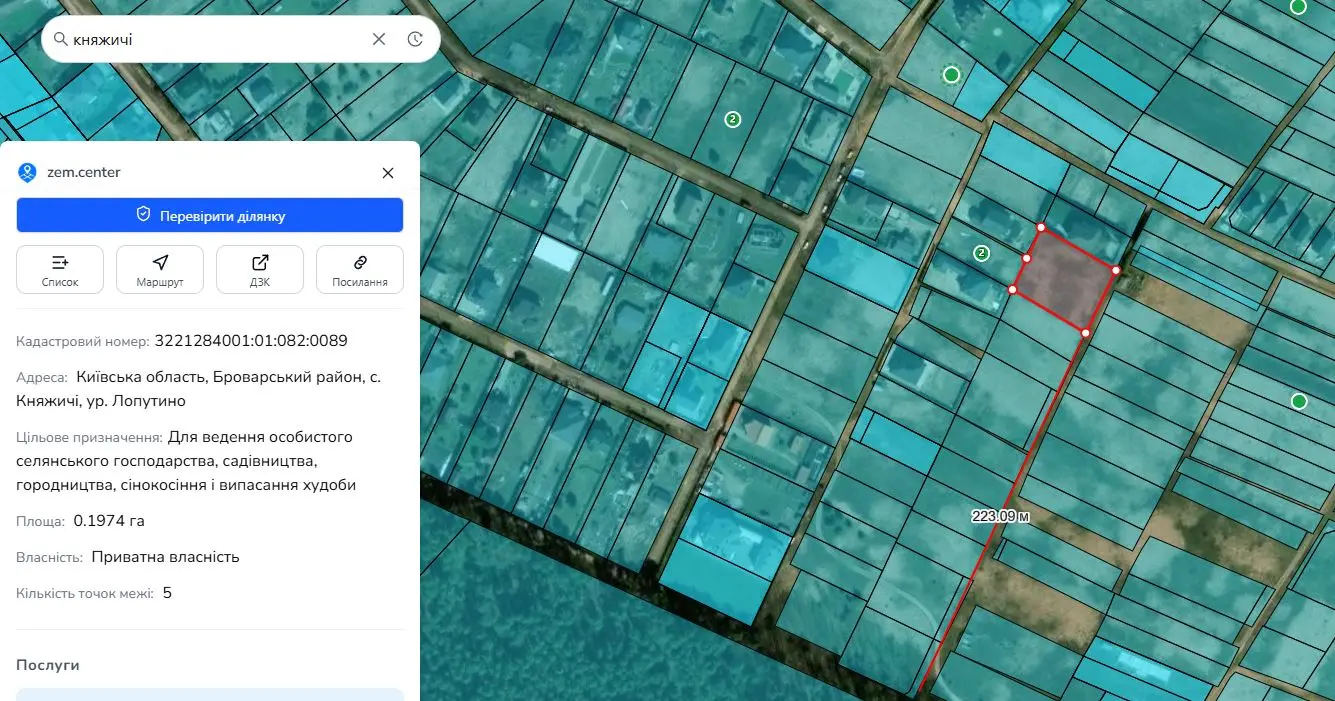
Task: Click 'Перевірити ділянку' blue button
Action: (210, 215)
